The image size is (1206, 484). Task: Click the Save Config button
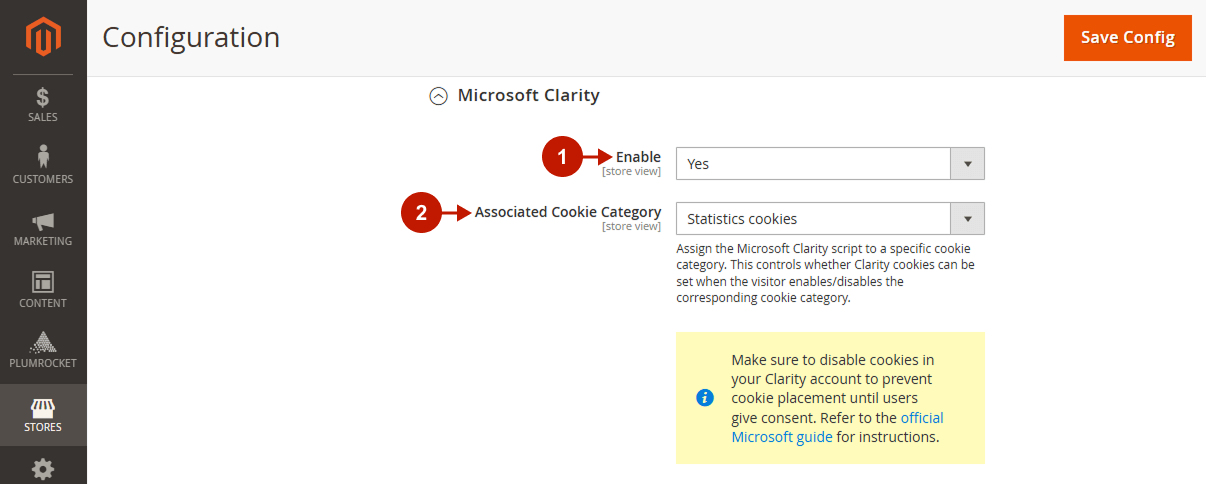click(1127, 38)
